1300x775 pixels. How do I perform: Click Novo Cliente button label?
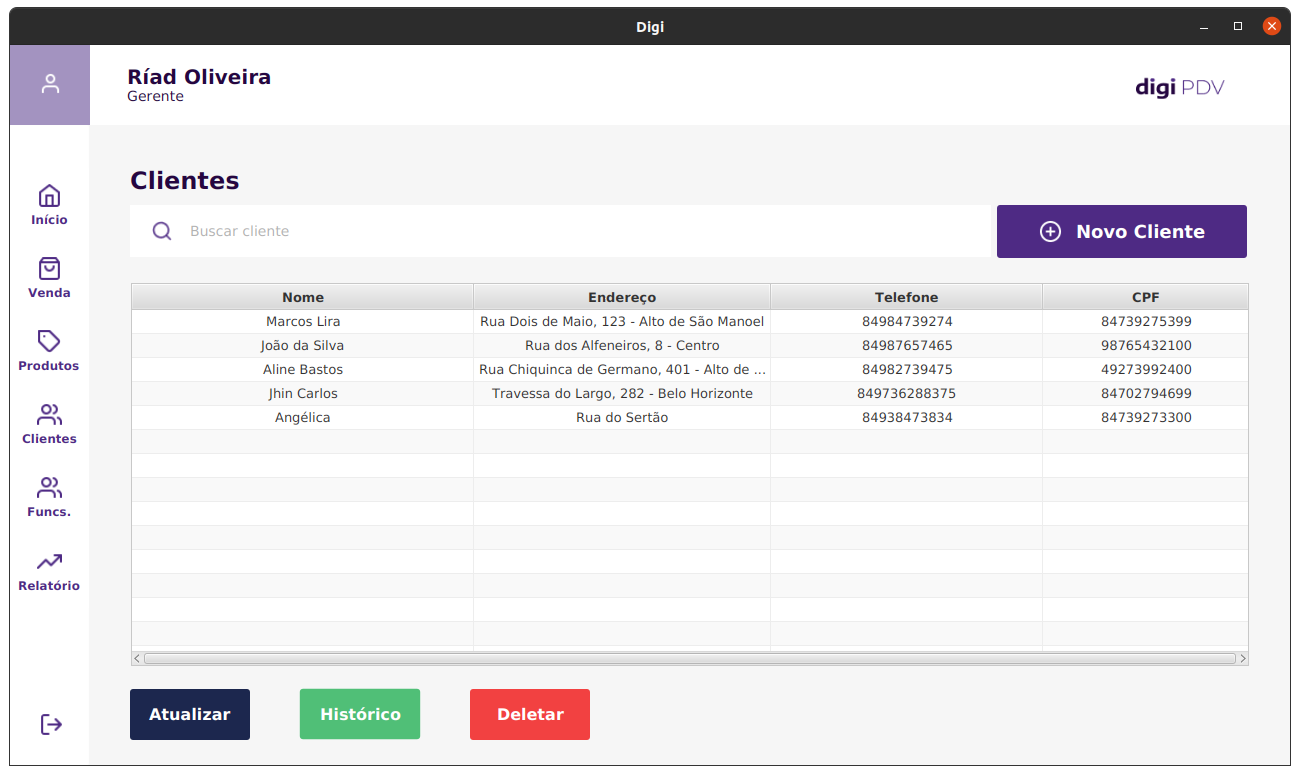coord(1140,231)
